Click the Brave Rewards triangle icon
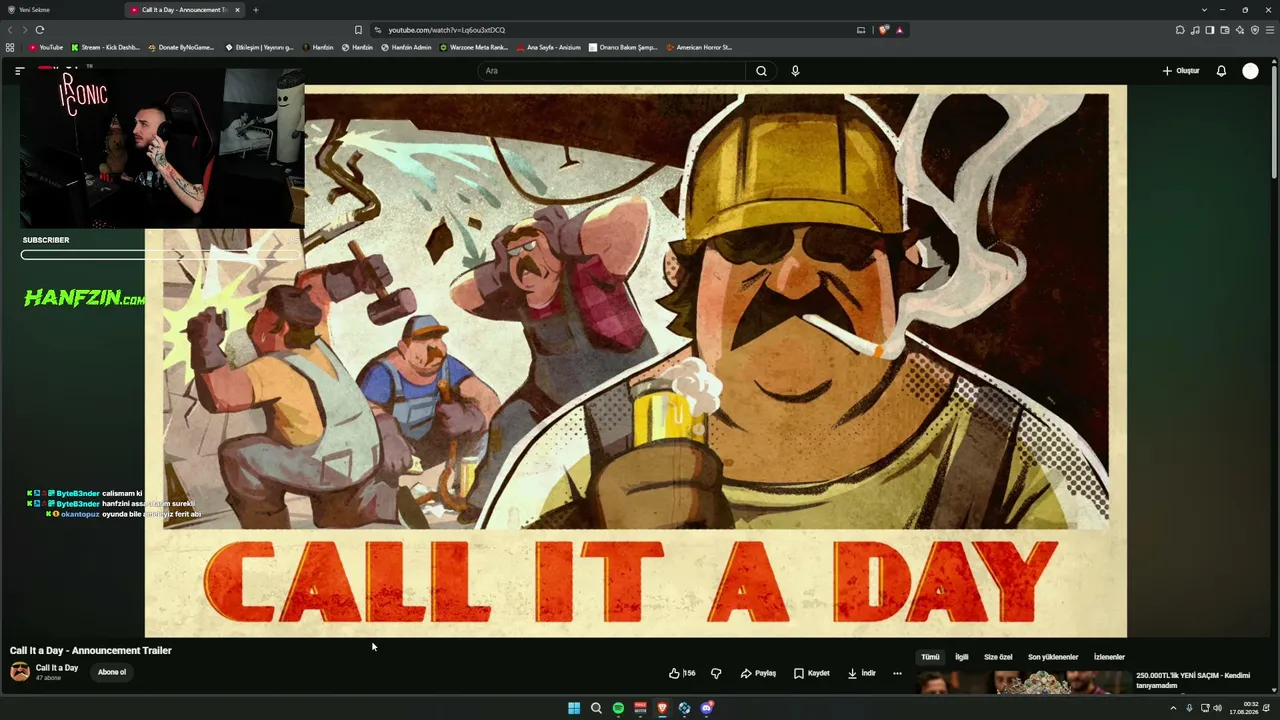The width and height of the screenshot is (1280, 720). 899,30
